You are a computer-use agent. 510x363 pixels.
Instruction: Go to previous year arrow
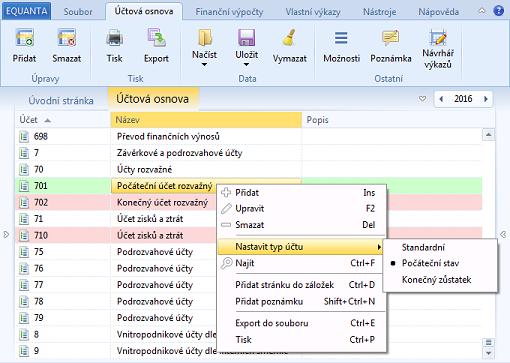tap(441, 99)
